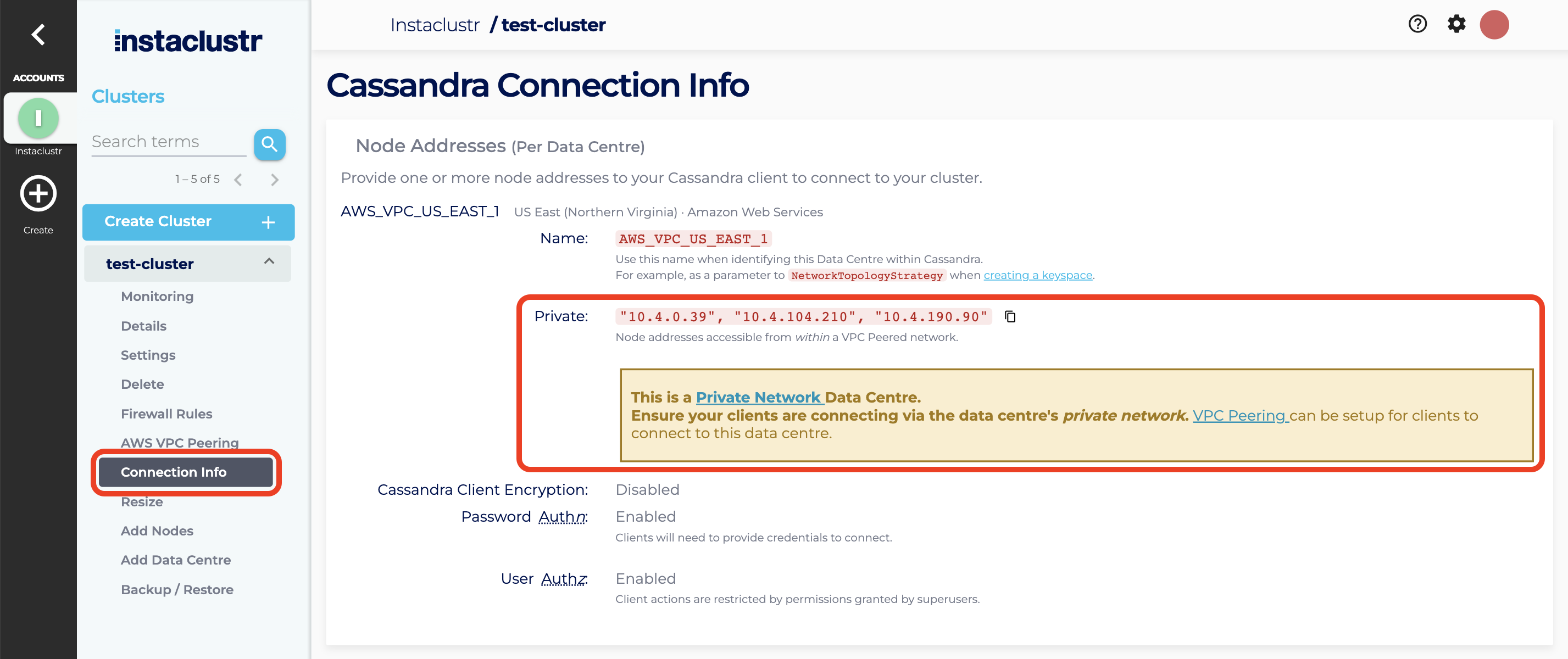Select the Instaclustr account avatar in Accounts panel
The width and height of the screenshot is (1568, 659).
pos(38,118)
